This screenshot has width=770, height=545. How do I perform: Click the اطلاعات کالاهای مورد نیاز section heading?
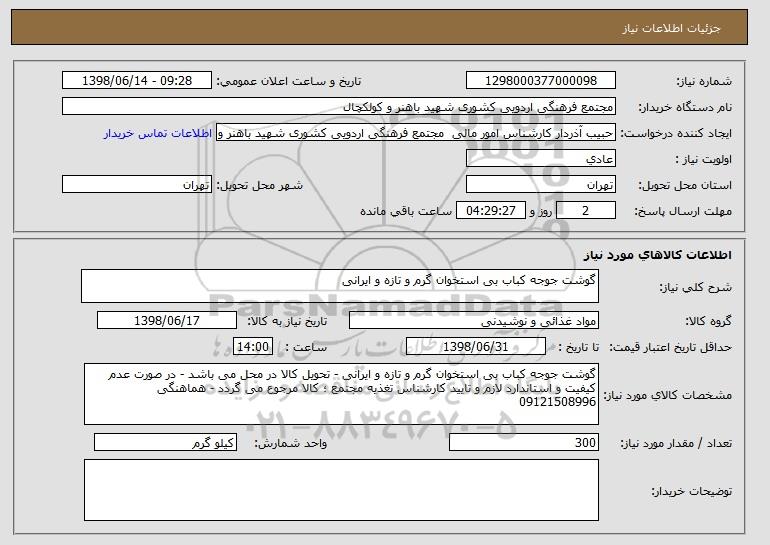pos(658,255)
